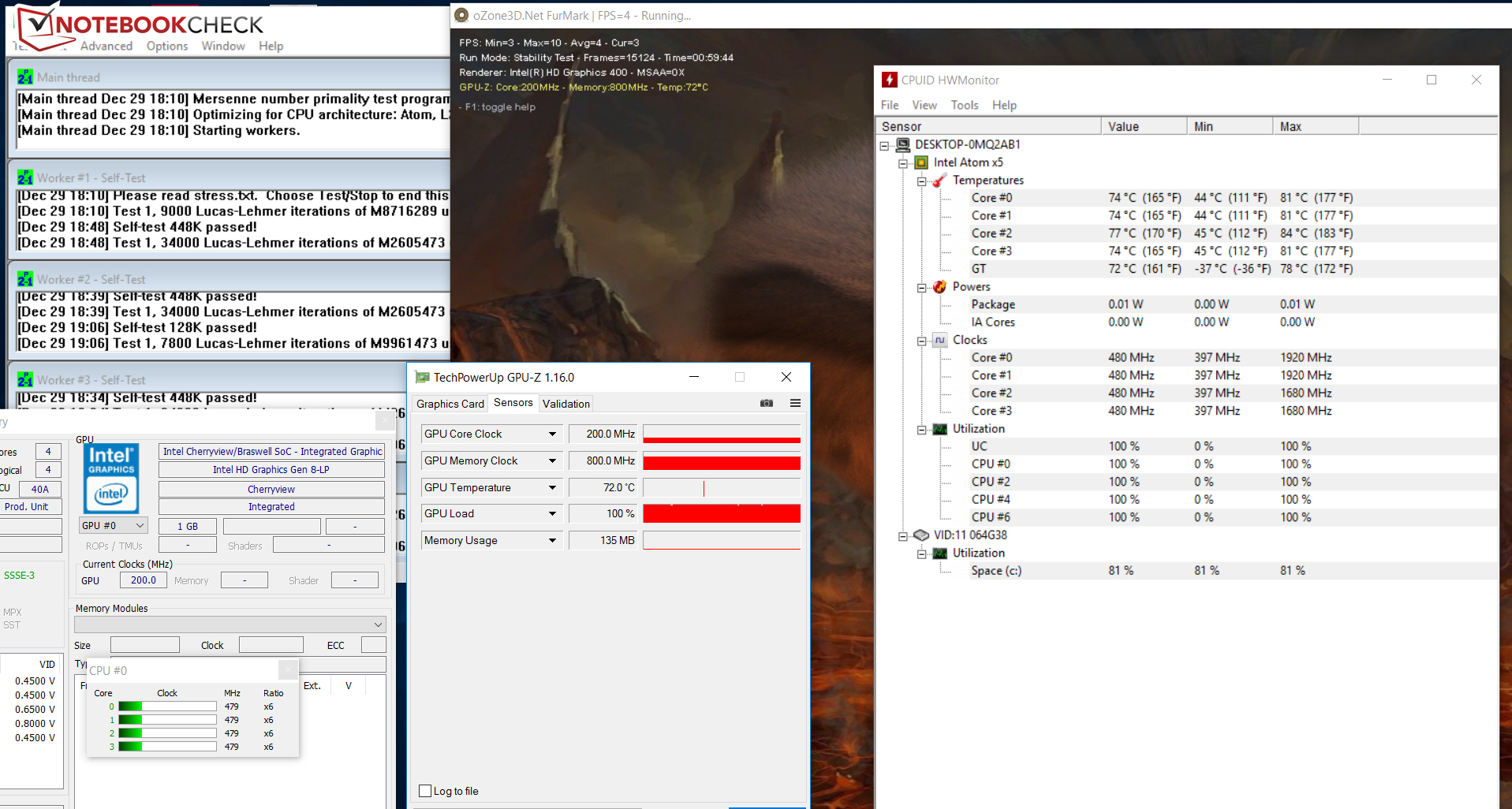This screenshot has width=1512, height=809.
Task: Click the Max column header in HWMonitor
Action: (1316, 126)
